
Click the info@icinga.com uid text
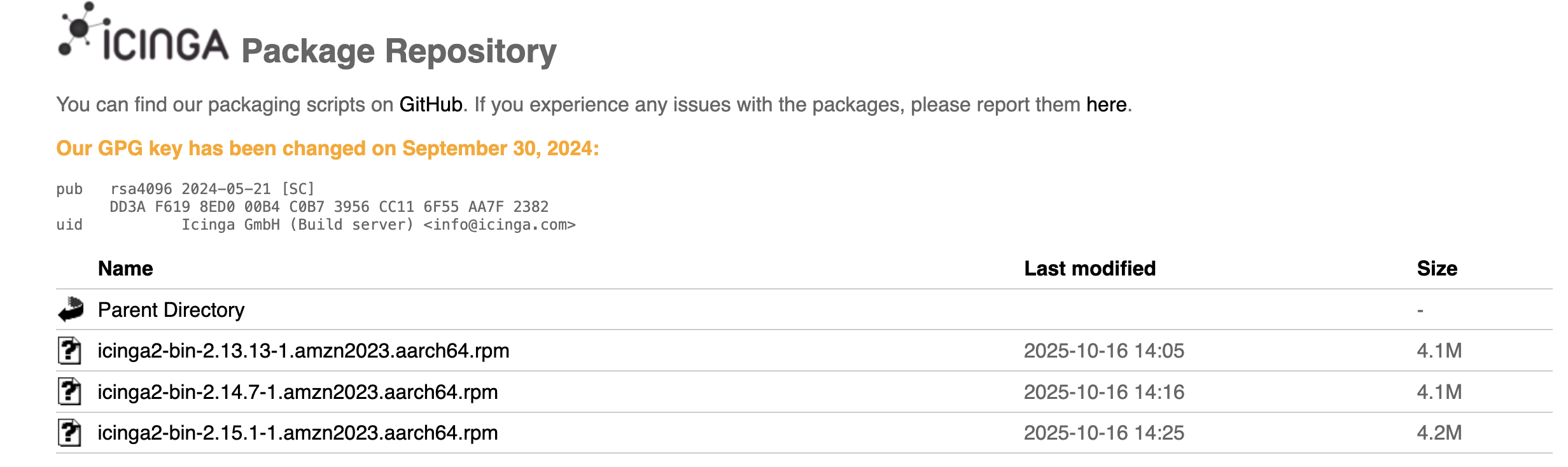coord(499,225)
